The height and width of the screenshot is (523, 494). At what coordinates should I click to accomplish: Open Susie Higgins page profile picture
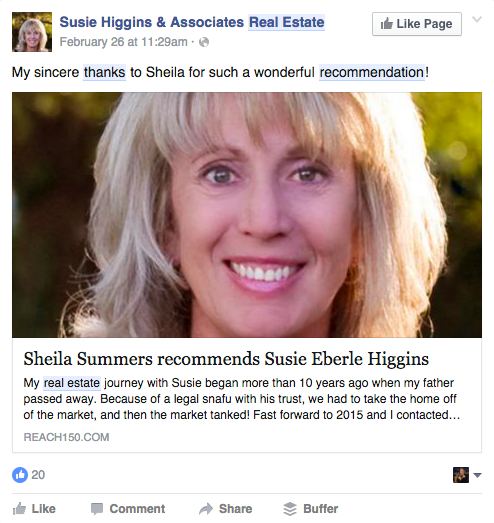pyautogui.click(x=32, y=32)
